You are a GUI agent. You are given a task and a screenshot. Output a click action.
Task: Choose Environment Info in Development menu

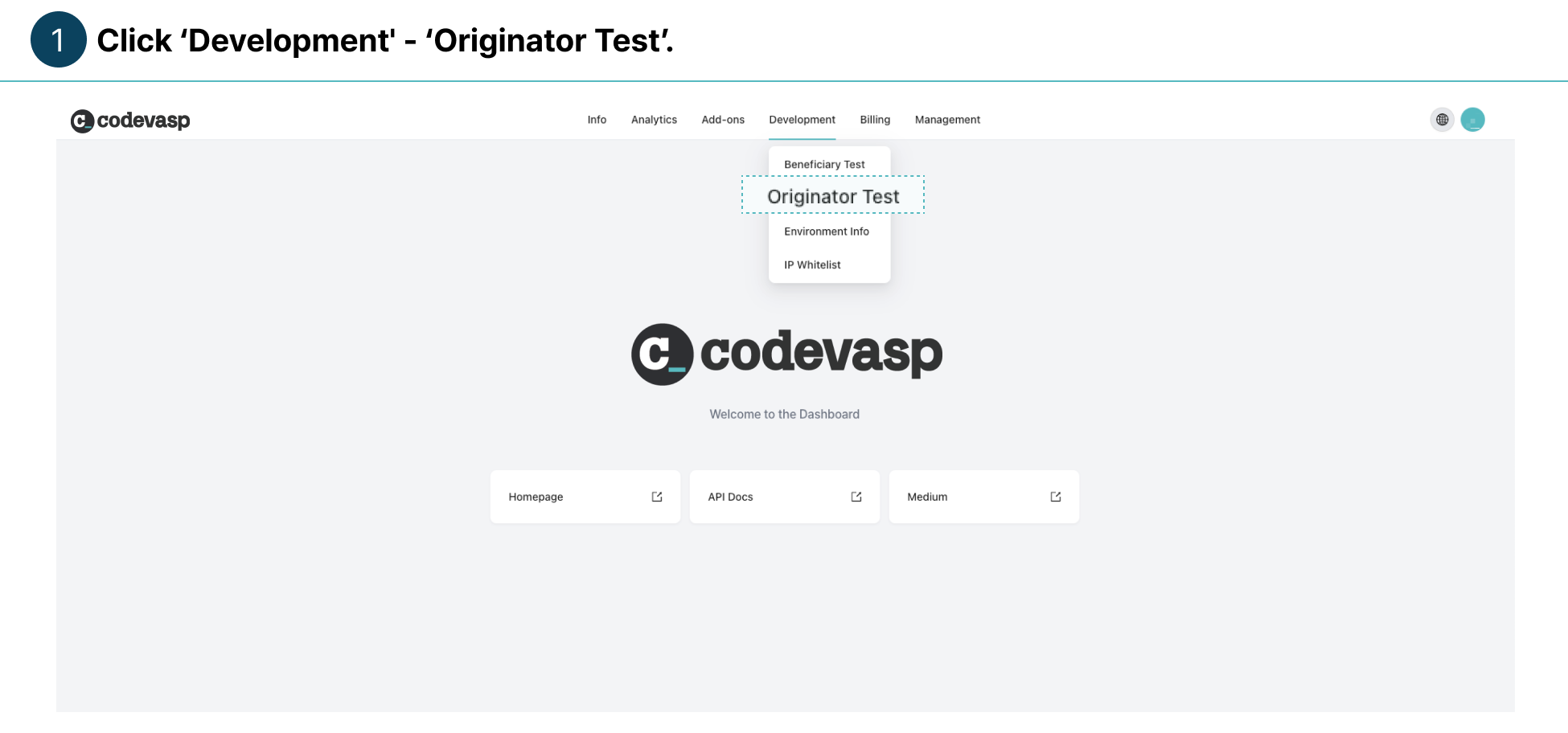(x=827, y=231)
